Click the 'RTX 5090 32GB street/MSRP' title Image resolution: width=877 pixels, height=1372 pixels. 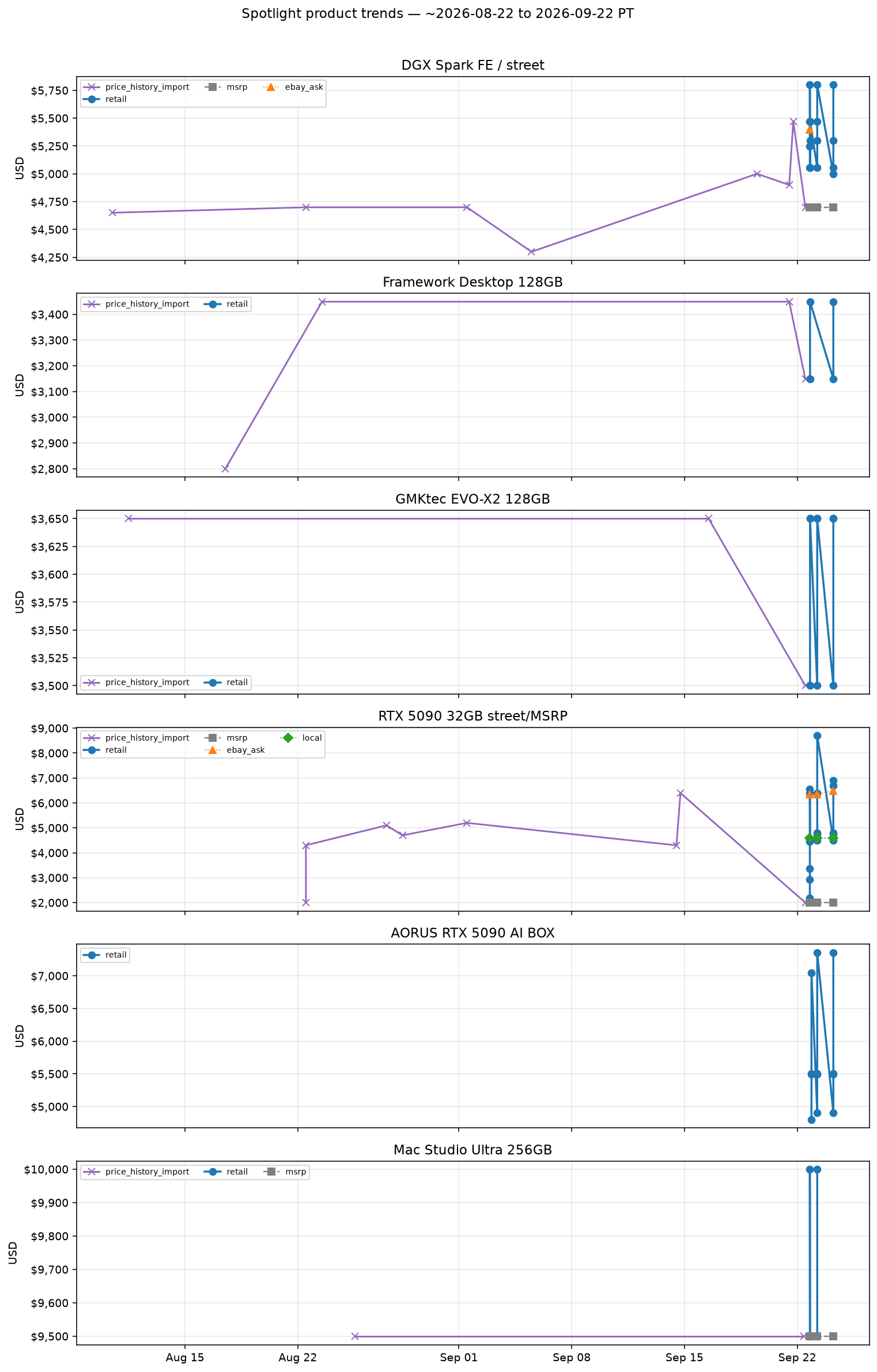click(472, 716)
